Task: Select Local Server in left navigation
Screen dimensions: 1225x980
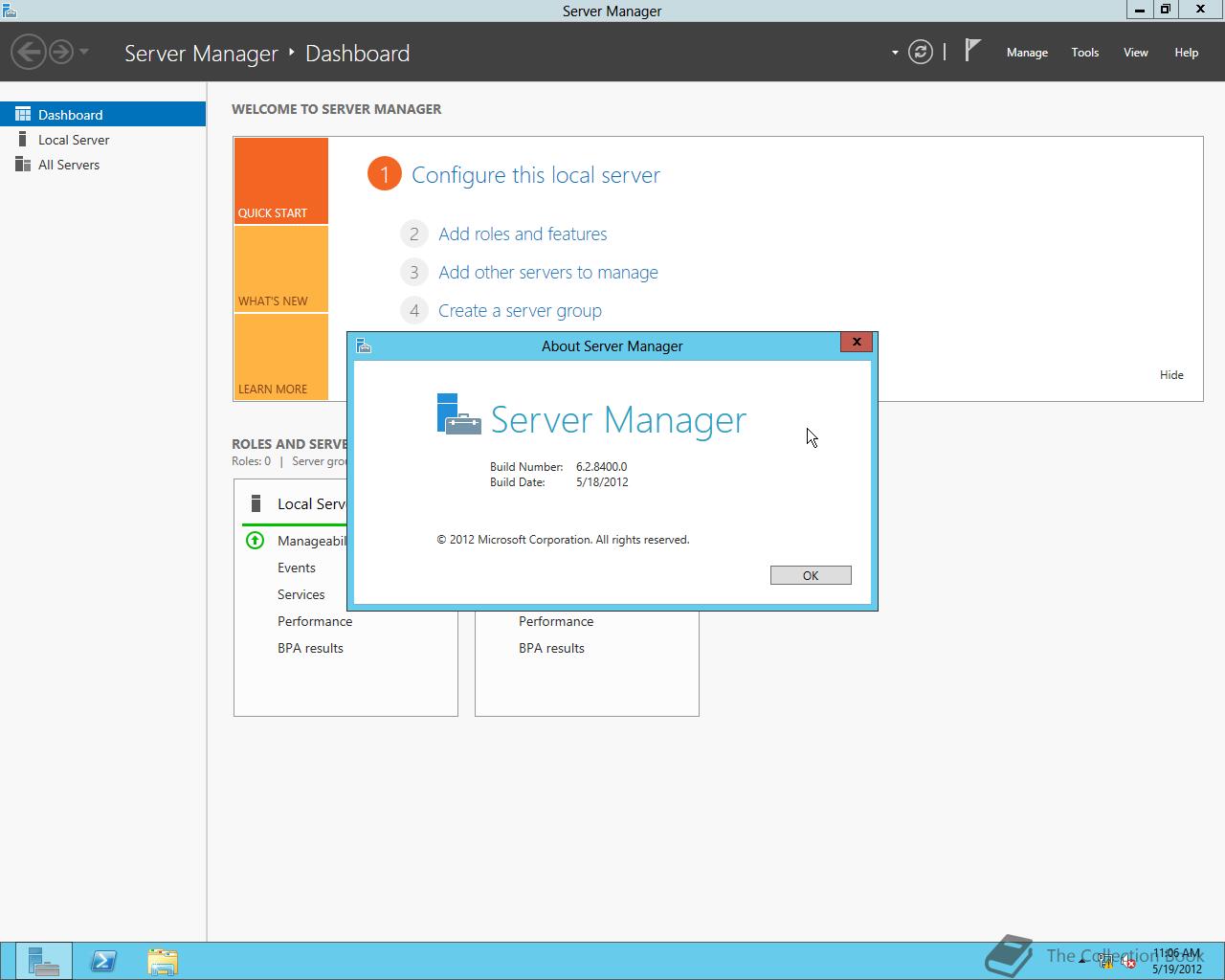Action: coord(102,140)
